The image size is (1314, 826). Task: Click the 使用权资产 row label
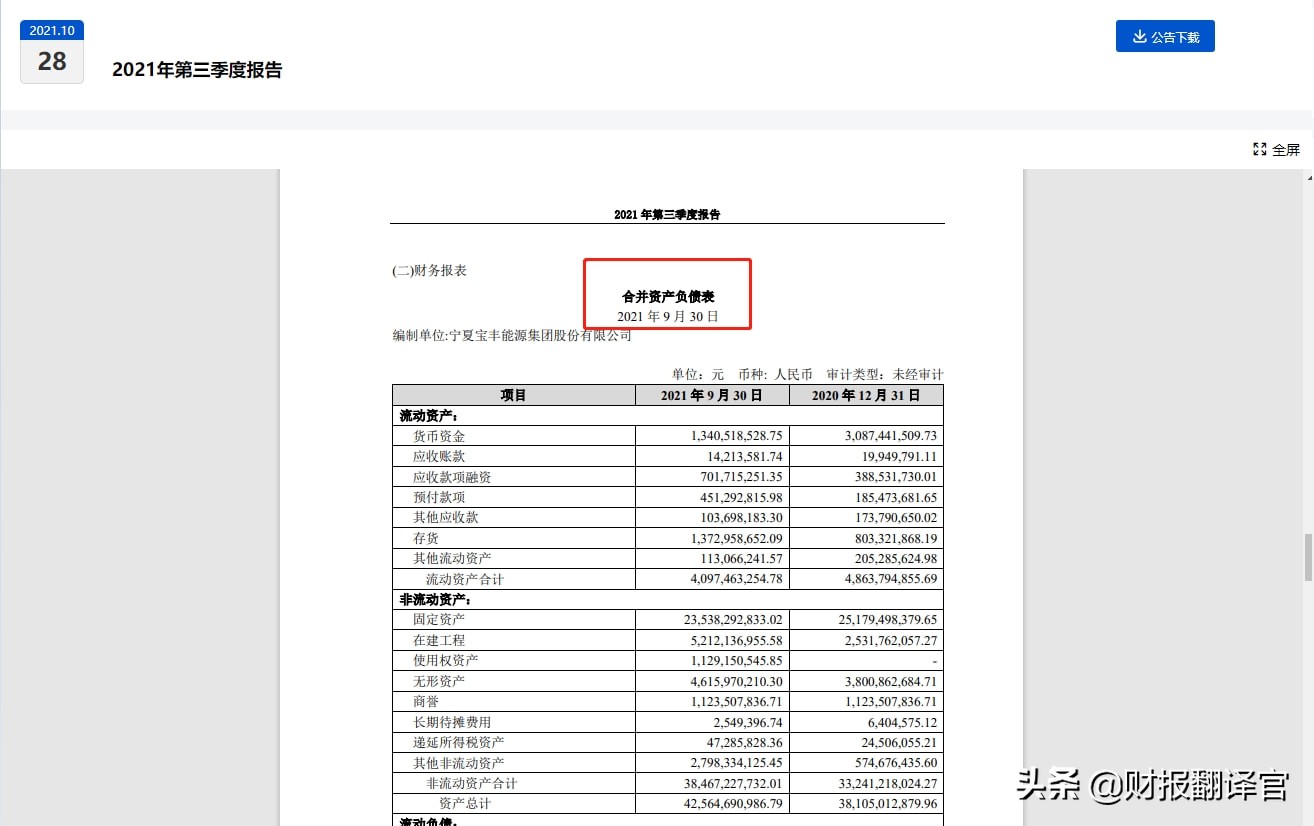click(446, 660)
